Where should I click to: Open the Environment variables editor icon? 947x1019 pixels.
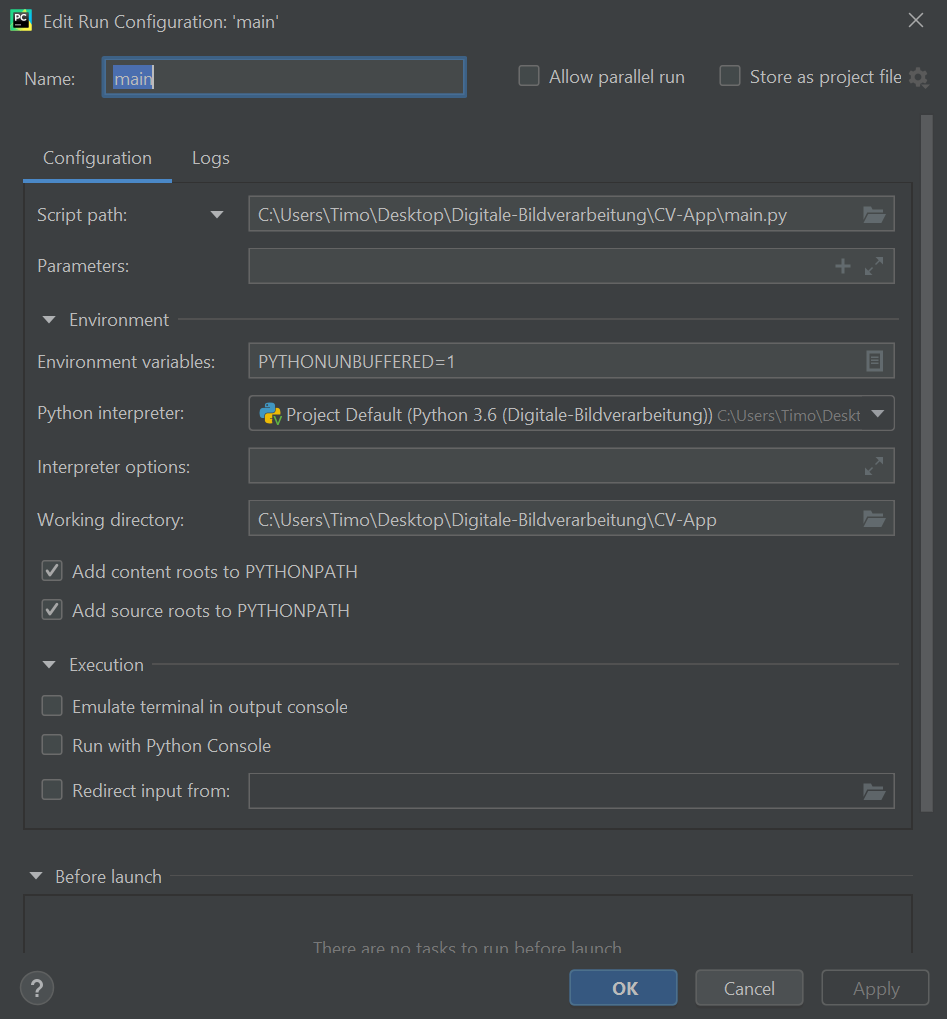[x=874, y=361]
